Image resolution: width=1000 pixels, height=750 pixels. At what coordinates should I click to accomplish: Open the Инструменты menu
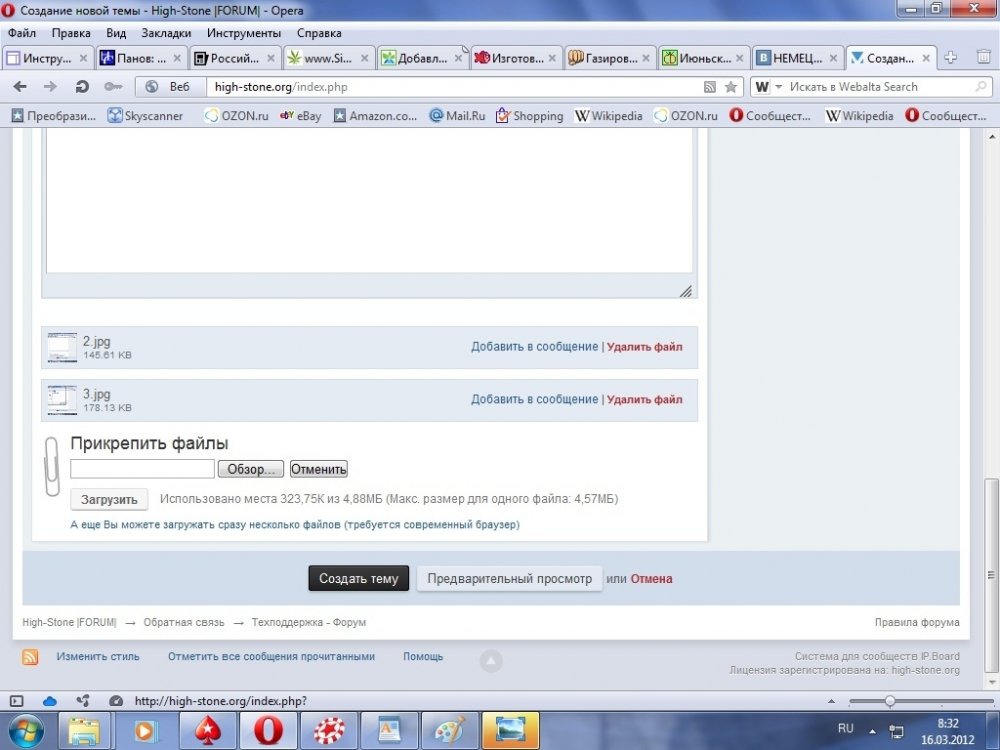(244, 33)
